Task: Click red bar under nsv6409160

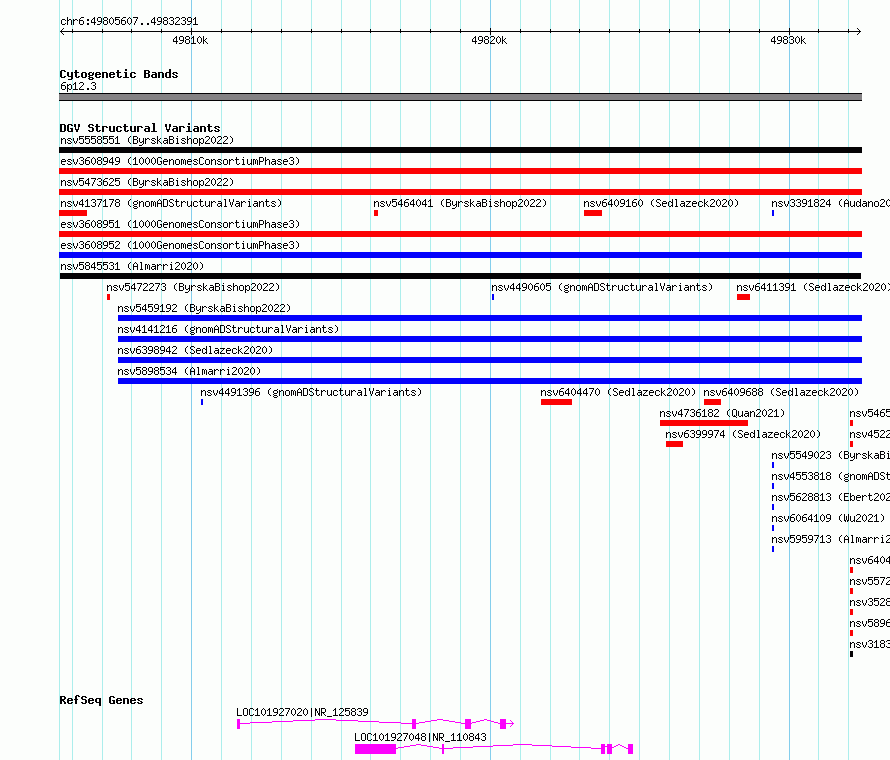Action: click(x=593, y=213)
